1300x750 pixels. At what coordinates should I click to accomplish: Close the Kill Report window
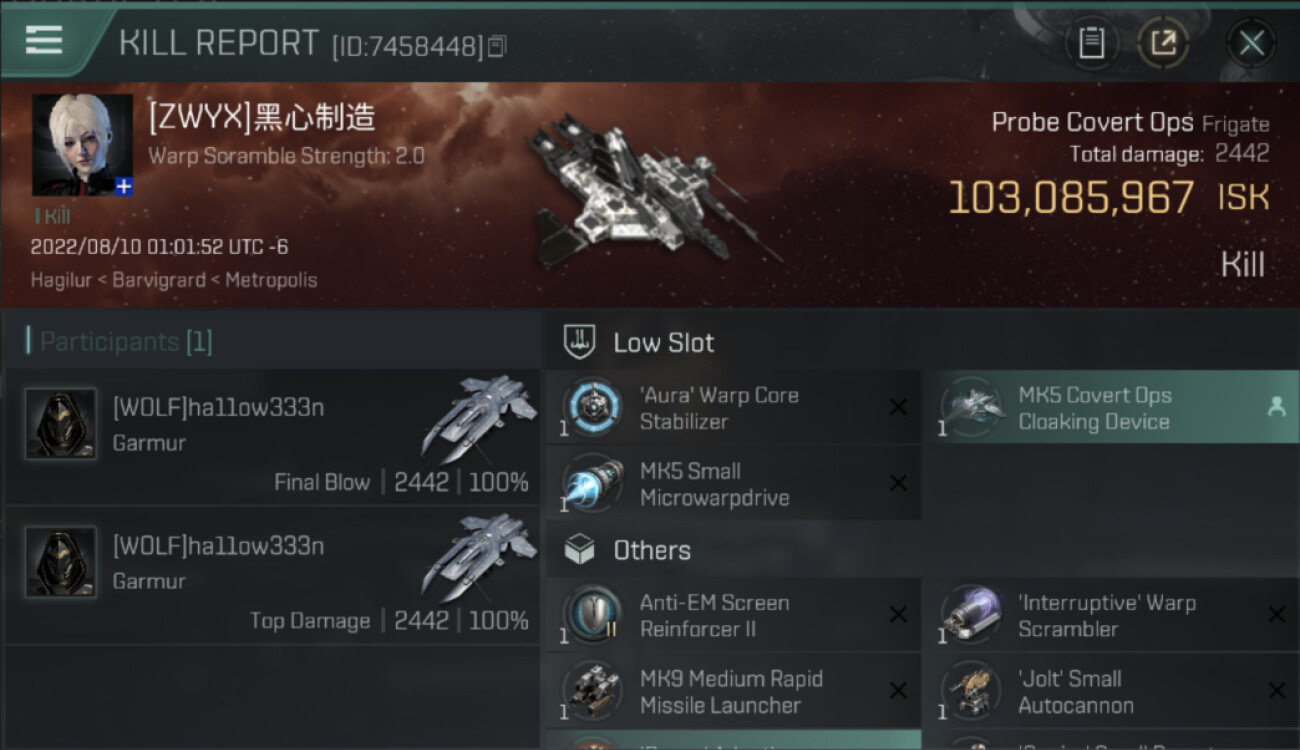1251,43
